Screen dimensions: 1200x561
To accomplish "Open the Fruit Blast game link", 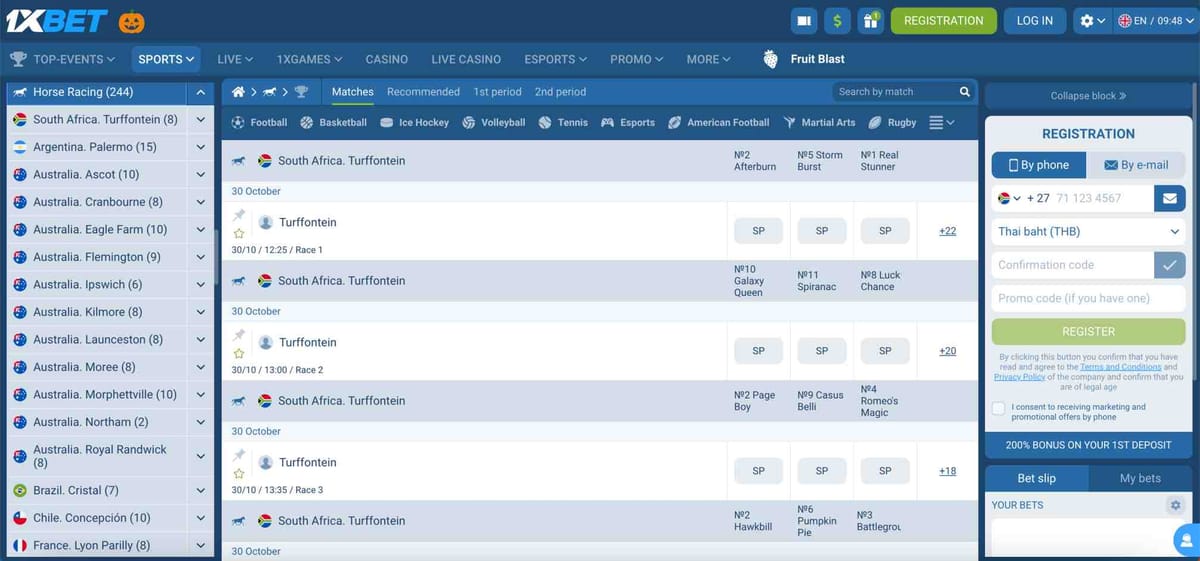I will 805,59.
